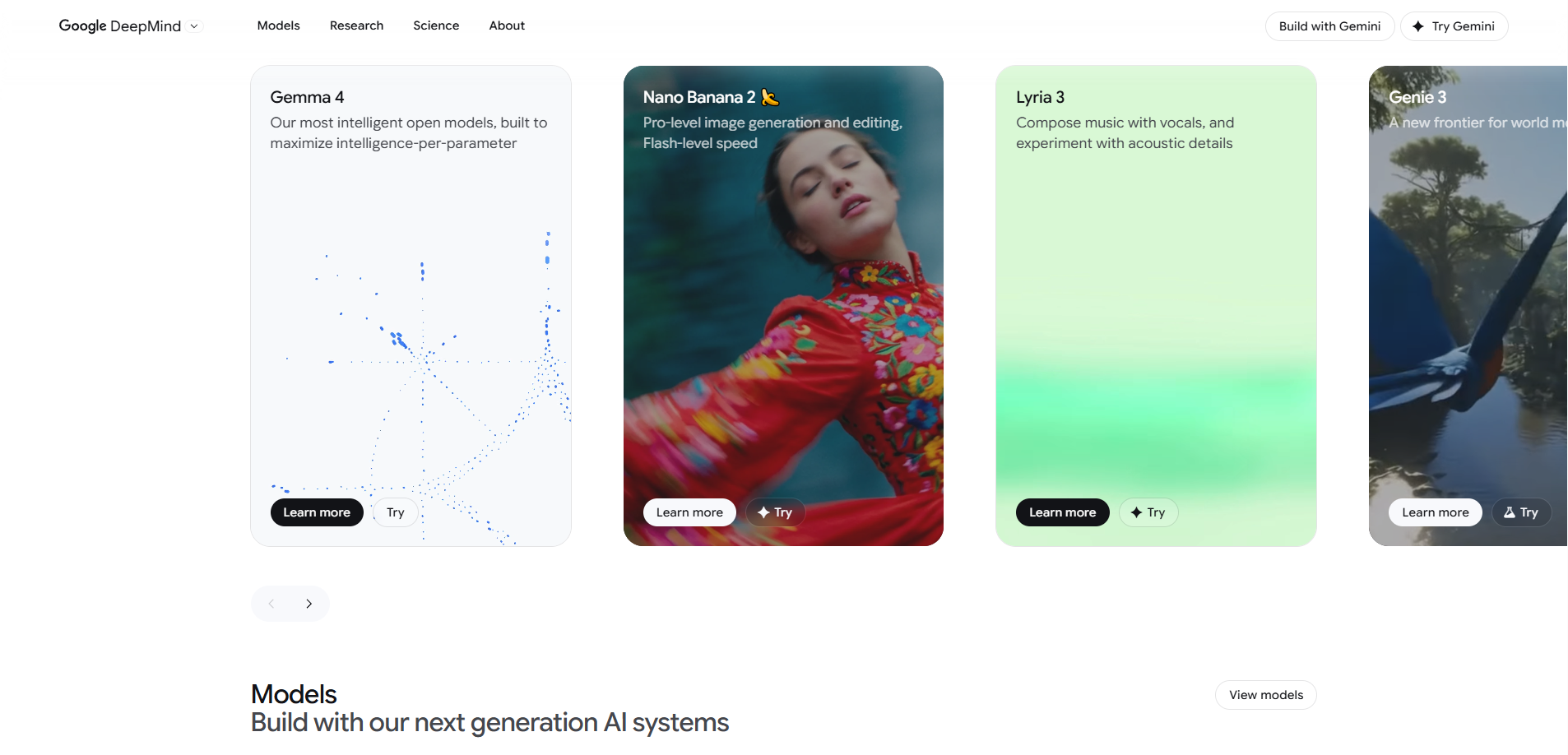The width and height of the screenshot is (1568, 755).
Task: Click Build with Gemini button
Action: [1329, 26]
